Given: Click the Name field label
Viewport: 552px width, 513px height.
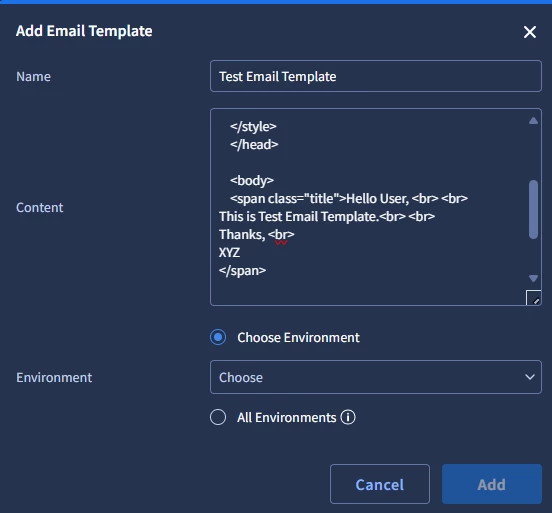Looking at the screenshot, I should click(x=33, y=76).
